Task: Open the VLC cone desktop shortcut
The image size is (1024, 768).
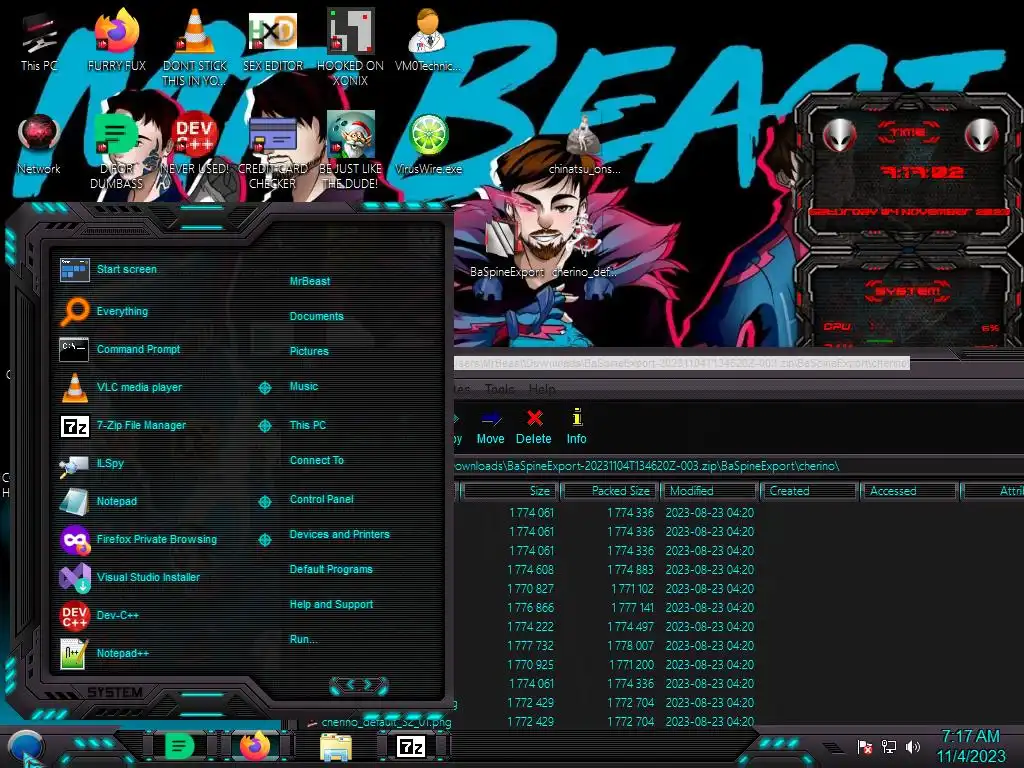Action: click(195, 47)
